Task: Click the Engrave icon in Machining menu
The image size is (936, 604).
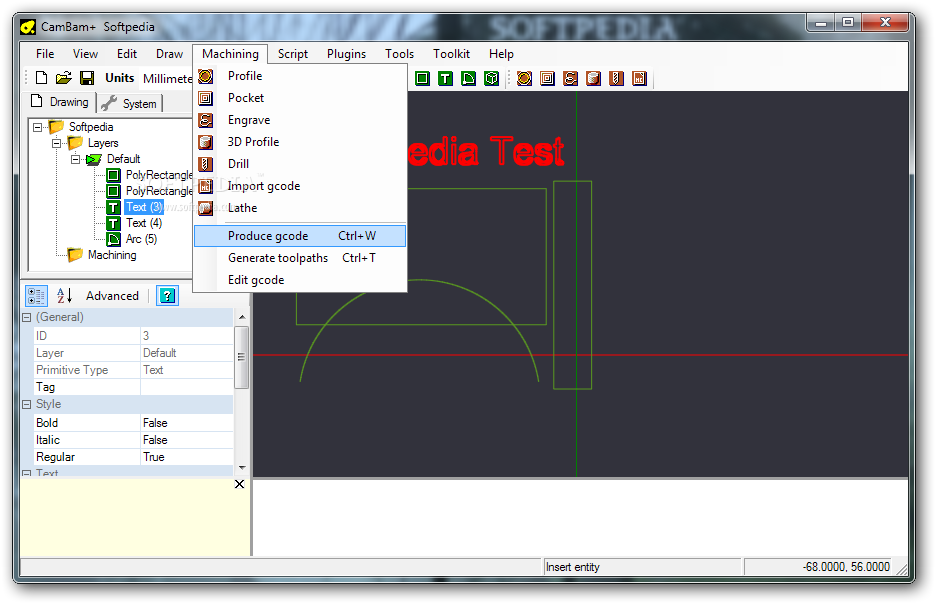Action: [x=205, y=120]
